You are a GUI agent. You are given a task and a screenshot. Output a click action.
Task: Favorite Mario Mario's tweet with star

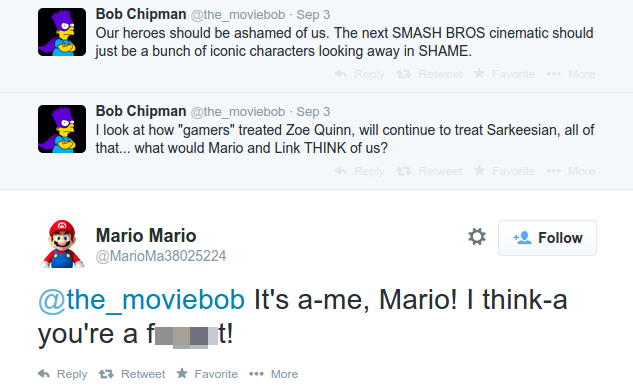[x=207, y=374]
